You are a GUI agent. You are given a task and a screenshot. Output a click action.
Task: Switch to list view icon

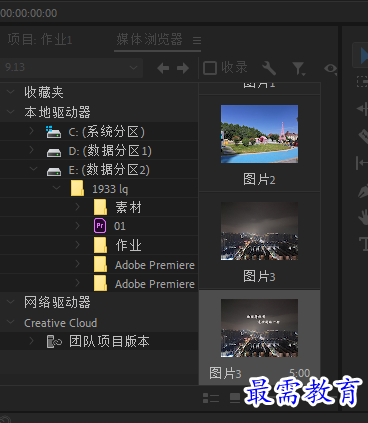coord(211,398)
